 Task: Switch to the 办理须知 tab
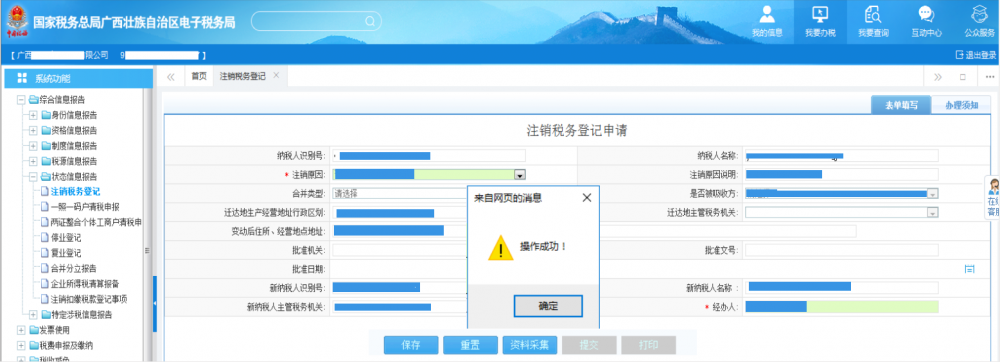[961, 106]
